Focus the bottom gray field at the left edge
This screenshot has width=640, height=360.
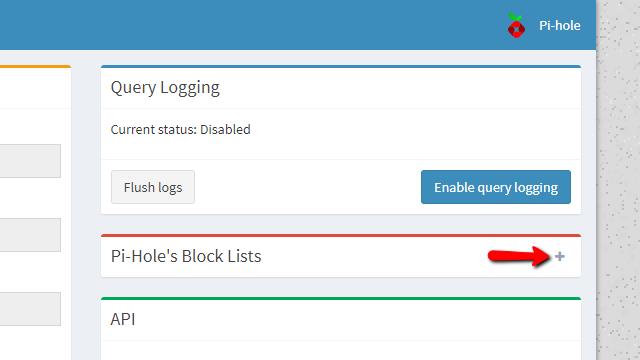[x=30, y=309]
